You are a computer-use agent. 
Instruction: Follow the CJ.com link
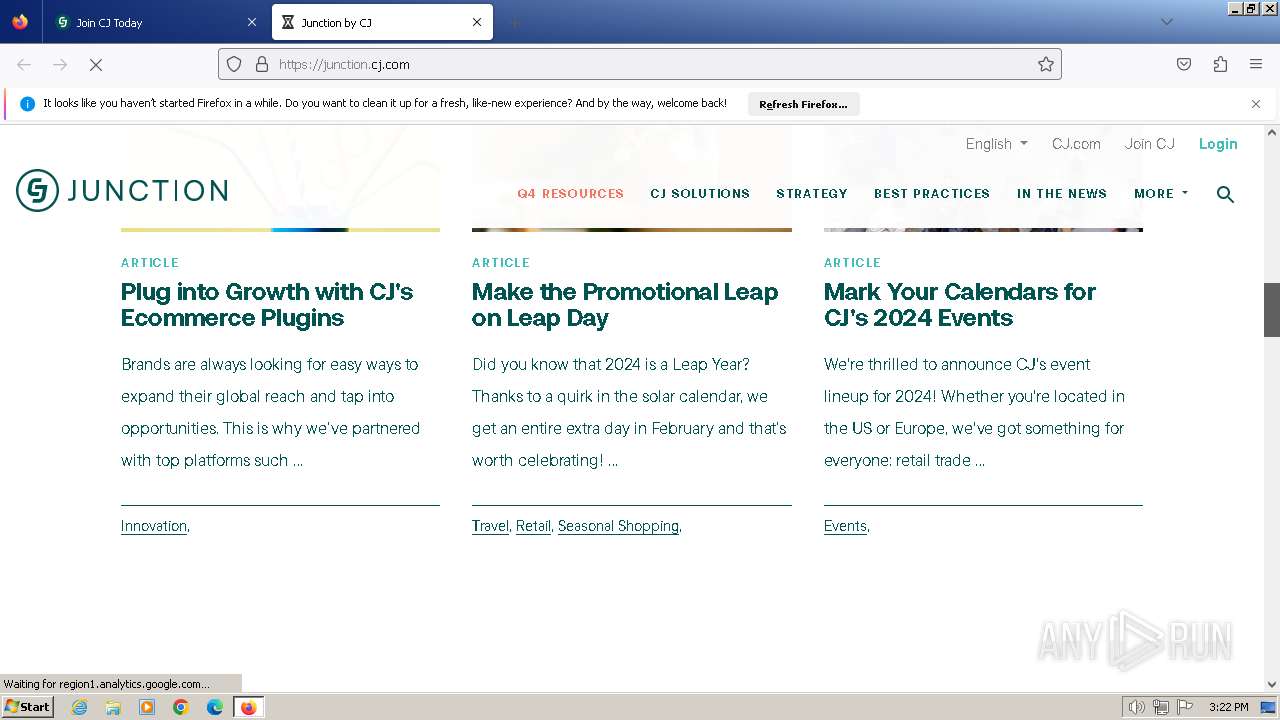point(1076,144)
